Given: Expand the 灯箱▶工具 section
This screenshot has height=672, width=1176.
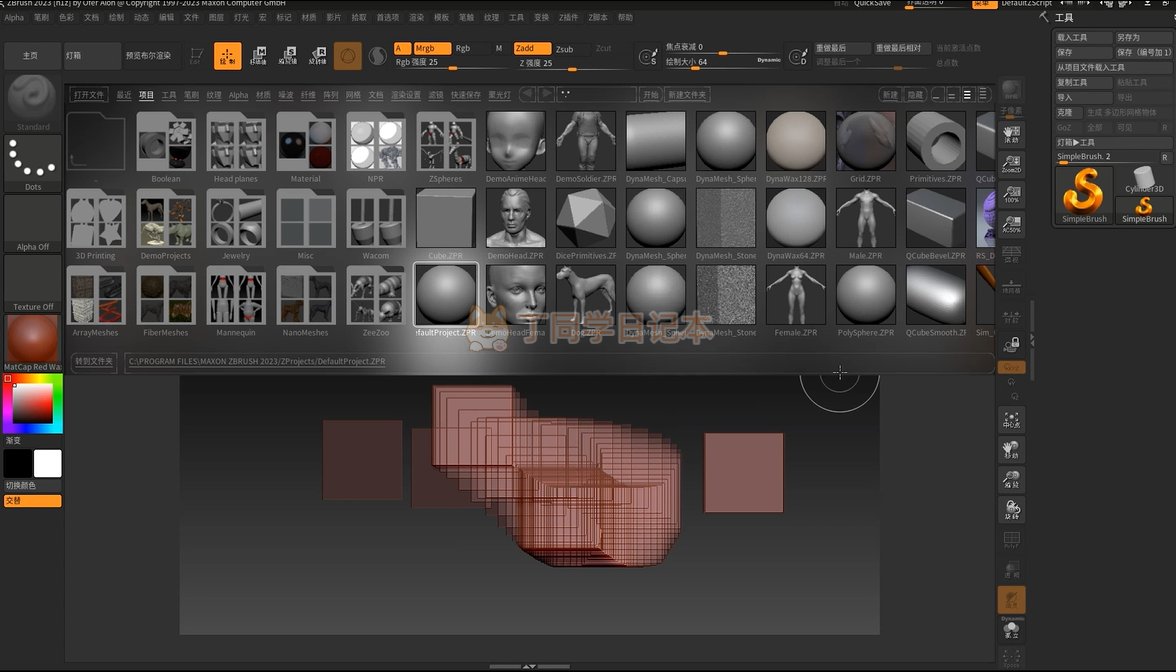Looking at the screenshot, I should (1077, 142).
